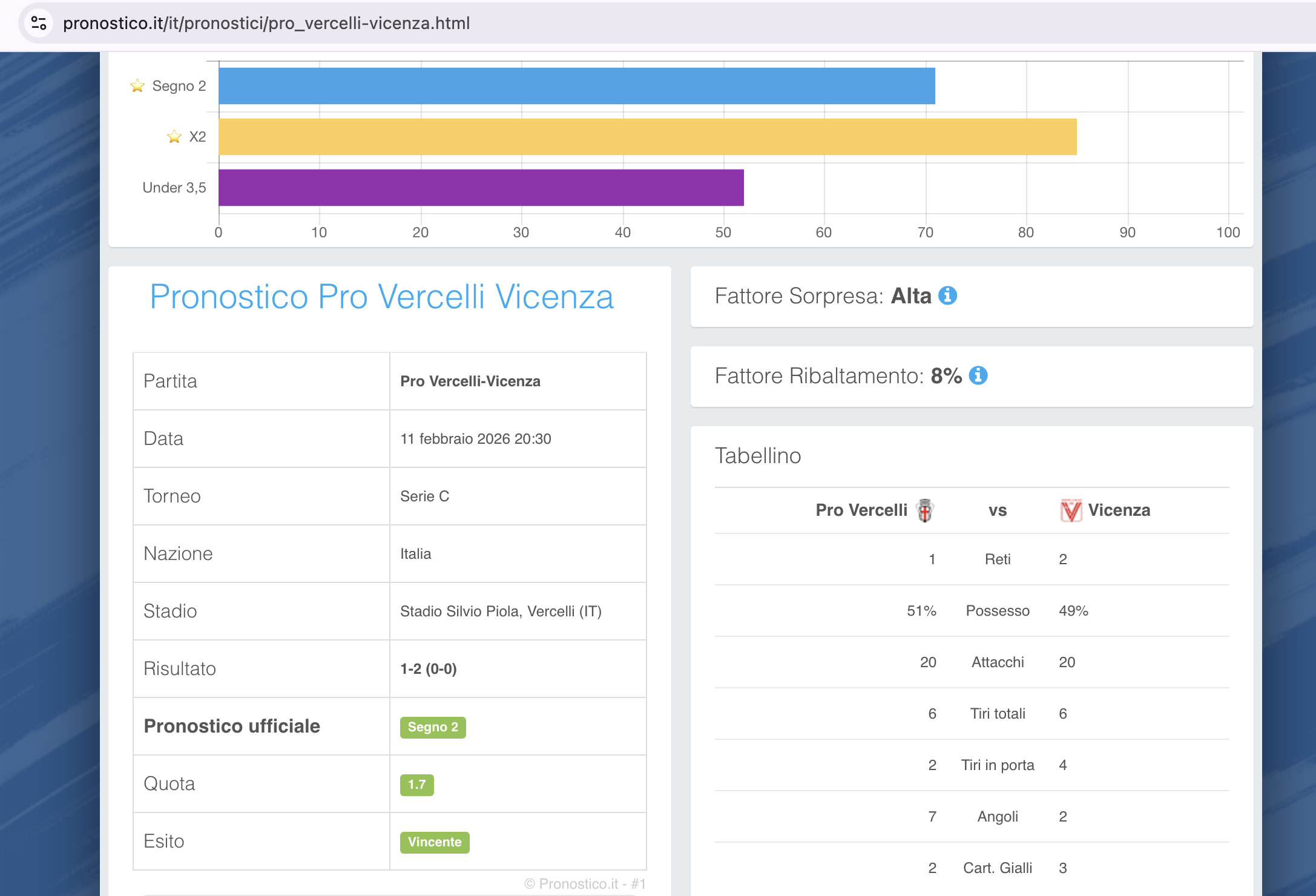Click the Tabellino section heading
The image size is (1316, 896).
[x=758, y=456]
